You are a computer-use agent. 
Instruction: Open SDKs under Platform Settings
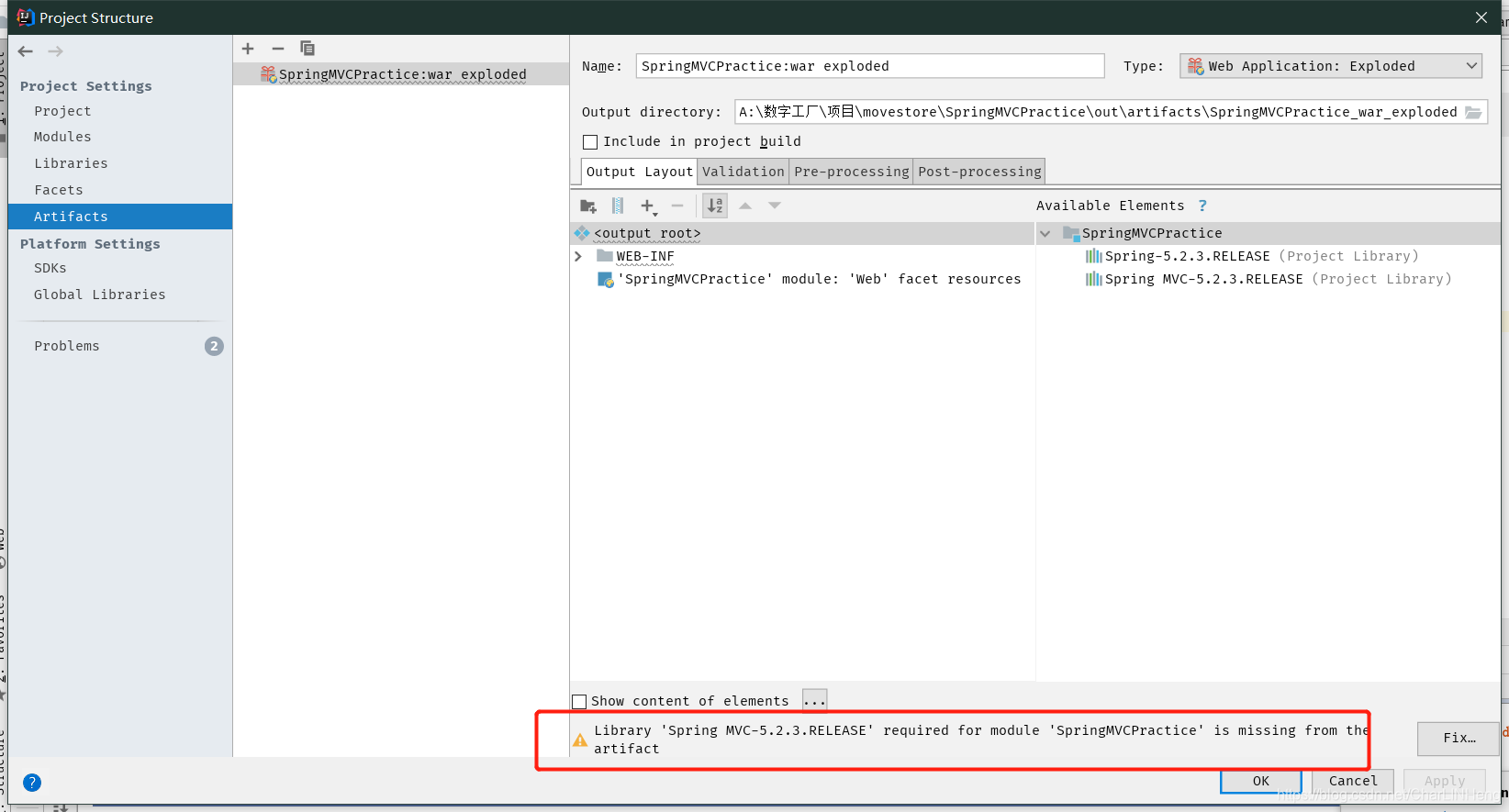(x=50, y=268)
